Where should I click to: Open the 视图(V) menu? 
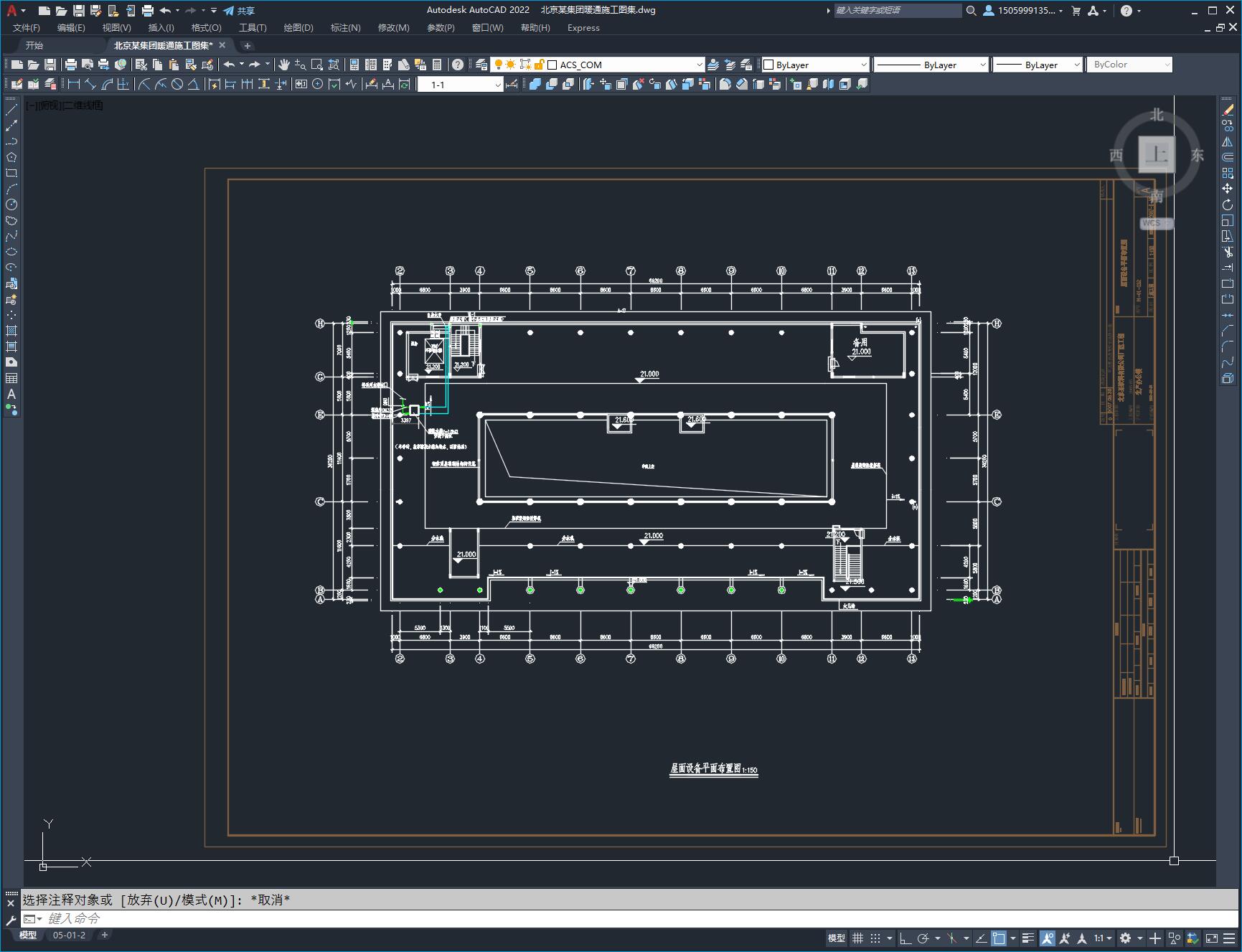point(116,28)
